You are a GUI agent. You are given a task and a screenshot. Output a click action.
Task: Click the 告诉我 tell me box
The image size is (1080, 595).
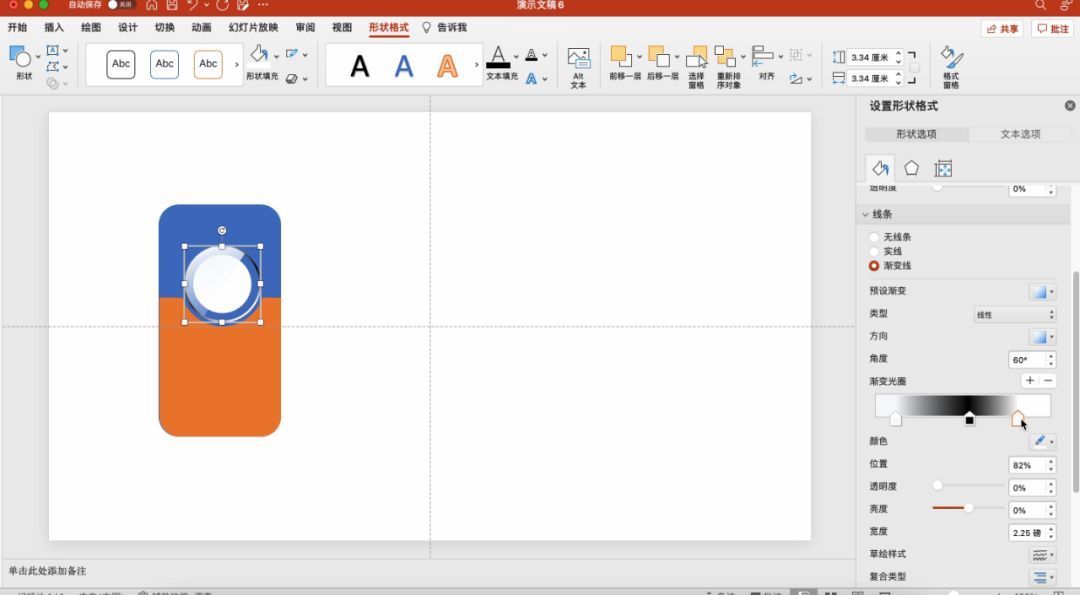point(445,28)
